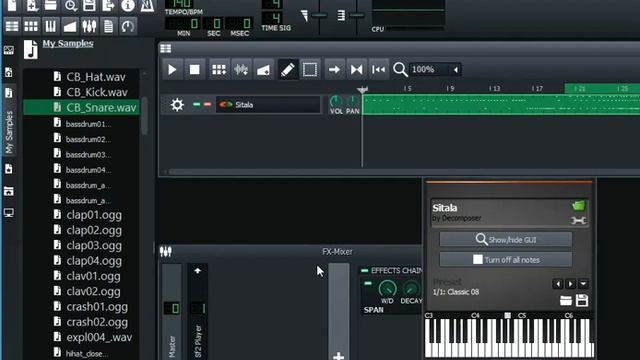Add an automation track
Image resolution: width=640 pixels, height=360 pixels.
(x=263, y=70)
